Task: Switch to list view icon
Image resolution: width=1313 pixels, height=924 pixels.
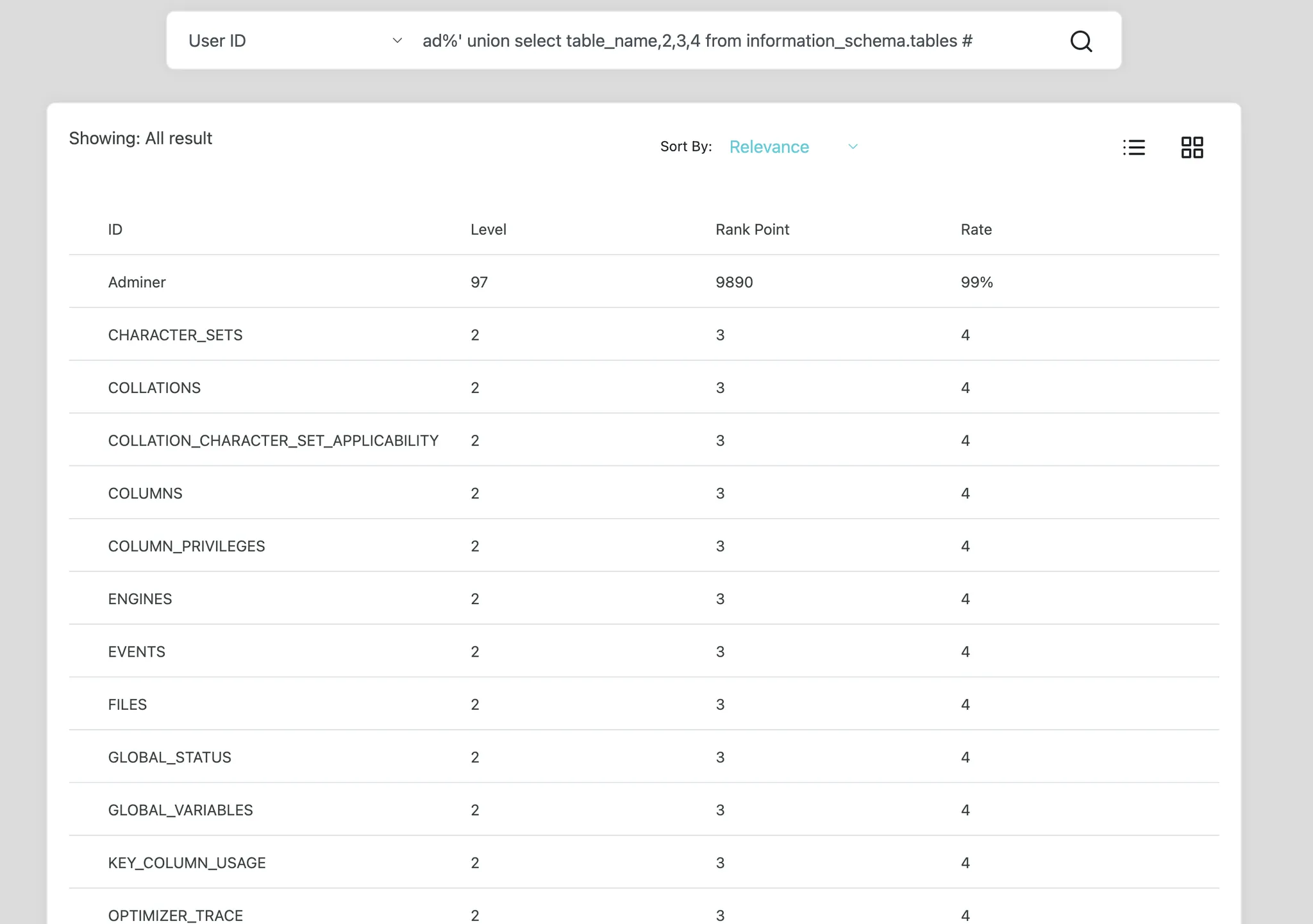Action: 1133,147
